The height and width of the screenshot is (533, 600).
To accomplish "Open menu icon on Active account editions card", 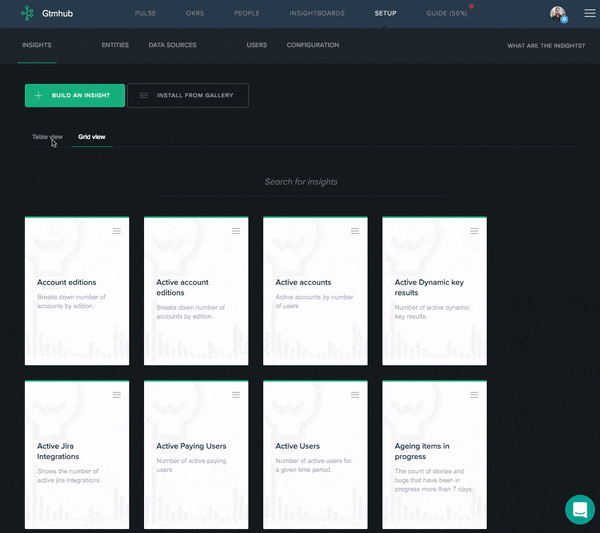I will 236,231.
